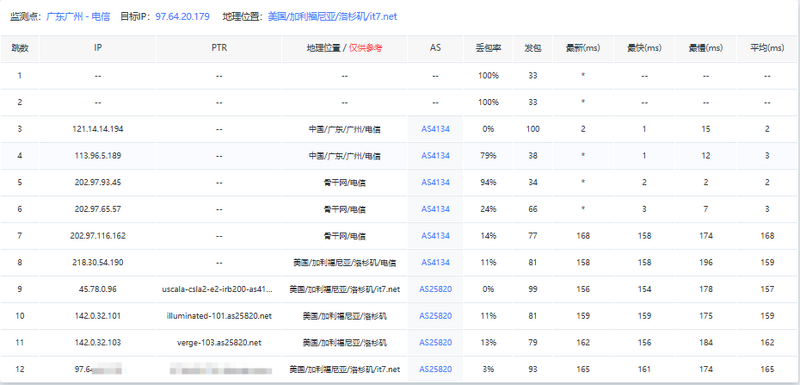Select IP cell 121.14.14.194
The width and height of the screenshot is (800, 385).
coord(98,129)
